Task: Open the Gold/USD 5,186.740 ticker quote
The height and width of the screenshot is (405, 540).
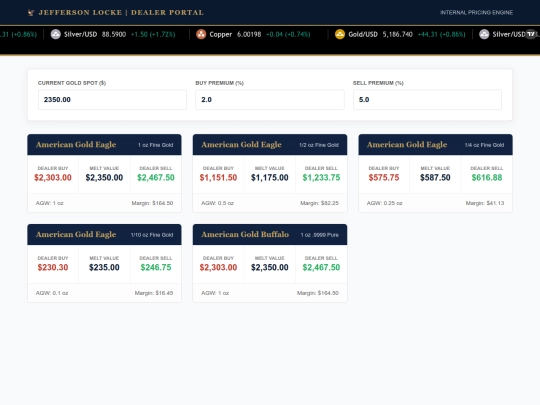Action: [400, 34]
